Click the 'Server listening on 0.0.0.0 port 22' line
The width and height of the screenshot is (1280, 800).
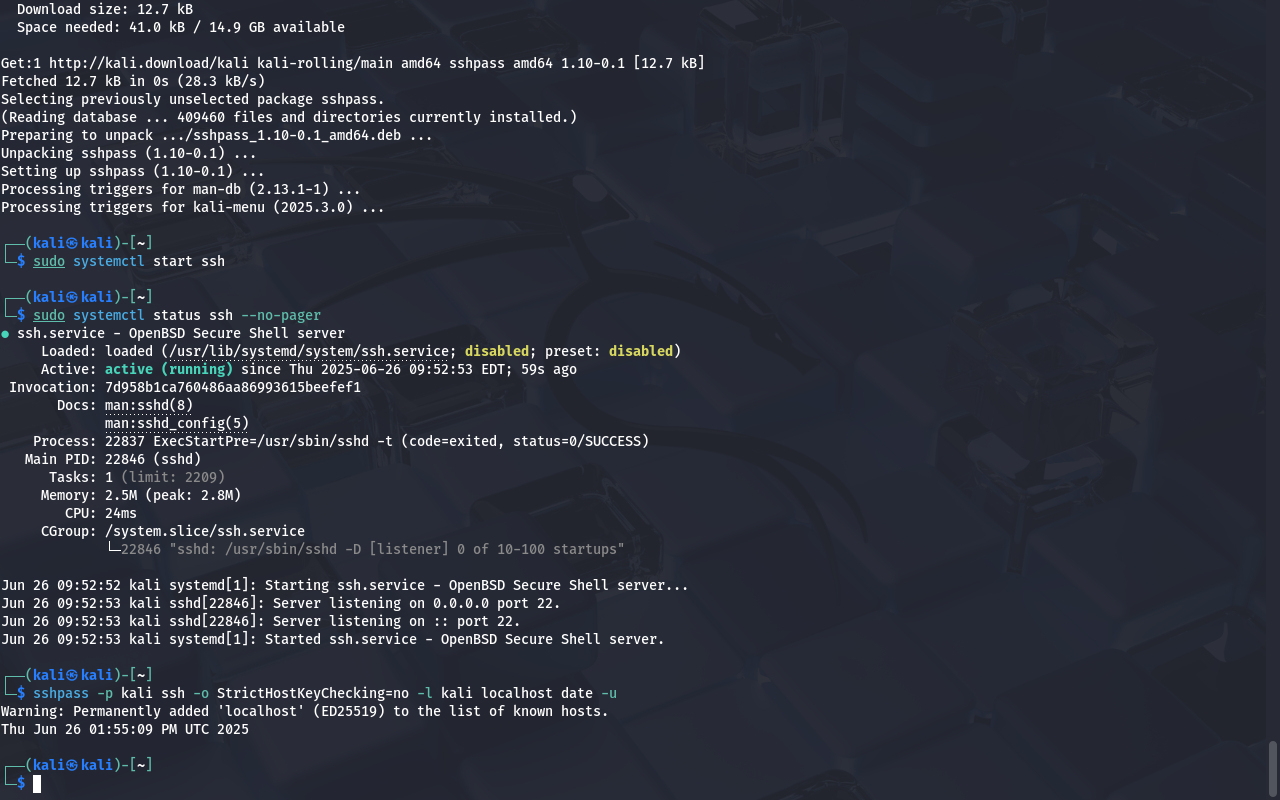pyautogui.click(x=281, y=603)
